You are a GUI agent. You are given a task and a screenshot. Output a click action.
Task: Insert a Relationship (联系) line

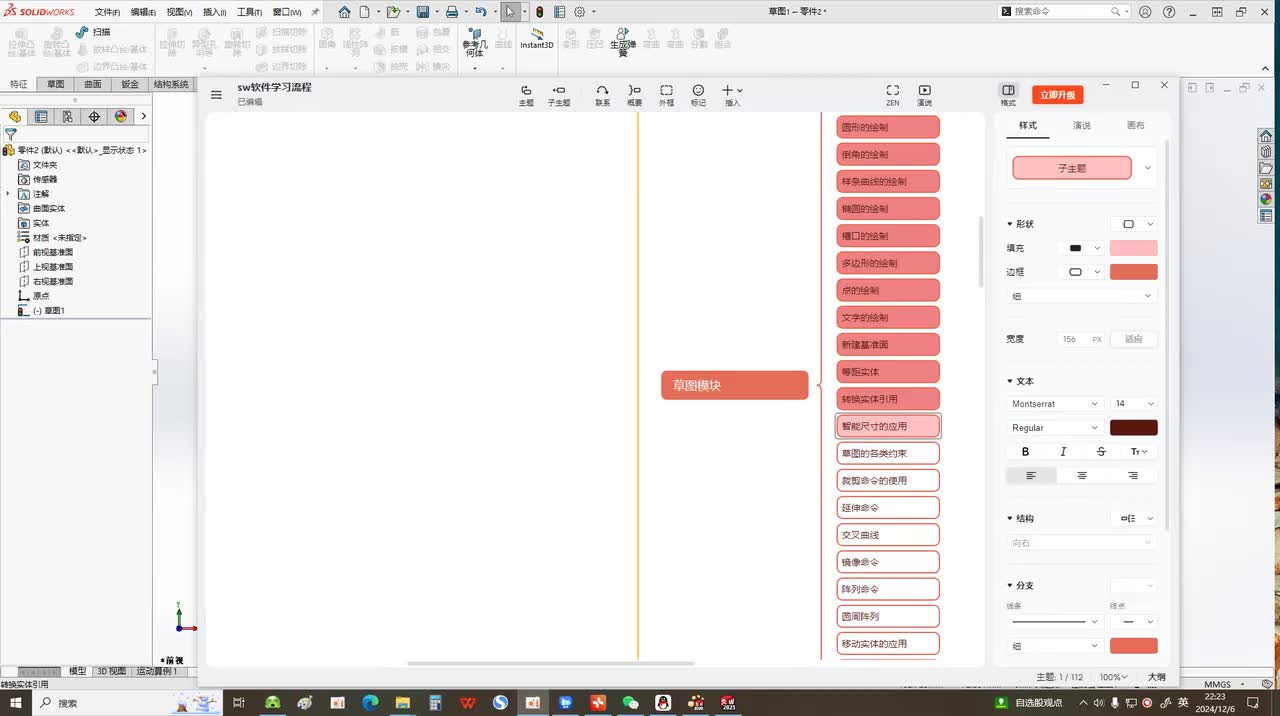click(x=602, y=95)
